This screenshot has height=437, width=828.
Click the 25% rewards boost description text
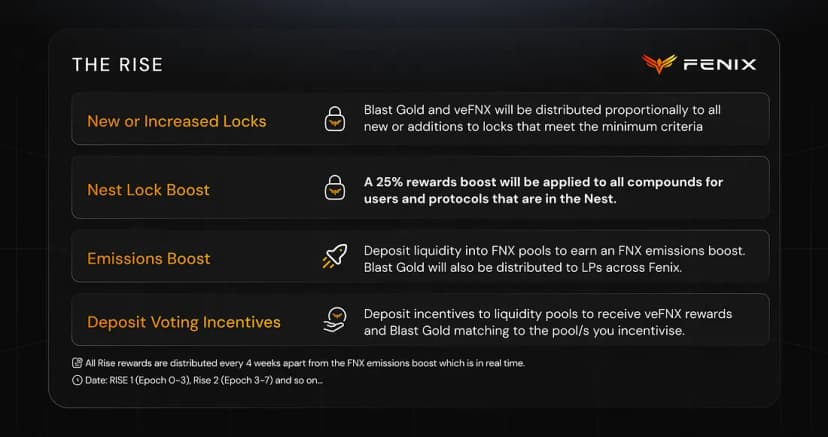click(x=543, y=189)
